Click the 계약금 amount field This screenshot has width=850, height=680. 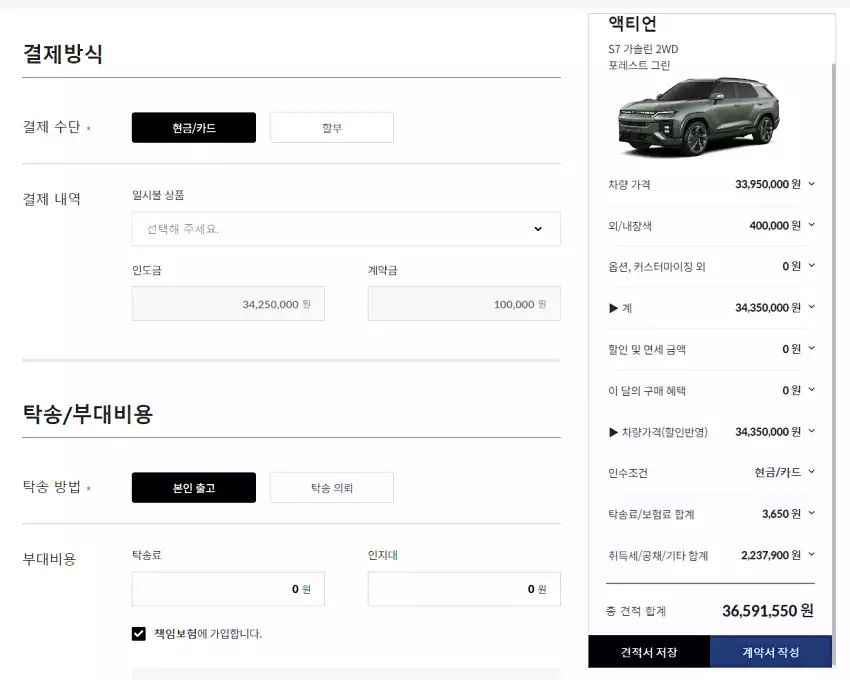464,303
